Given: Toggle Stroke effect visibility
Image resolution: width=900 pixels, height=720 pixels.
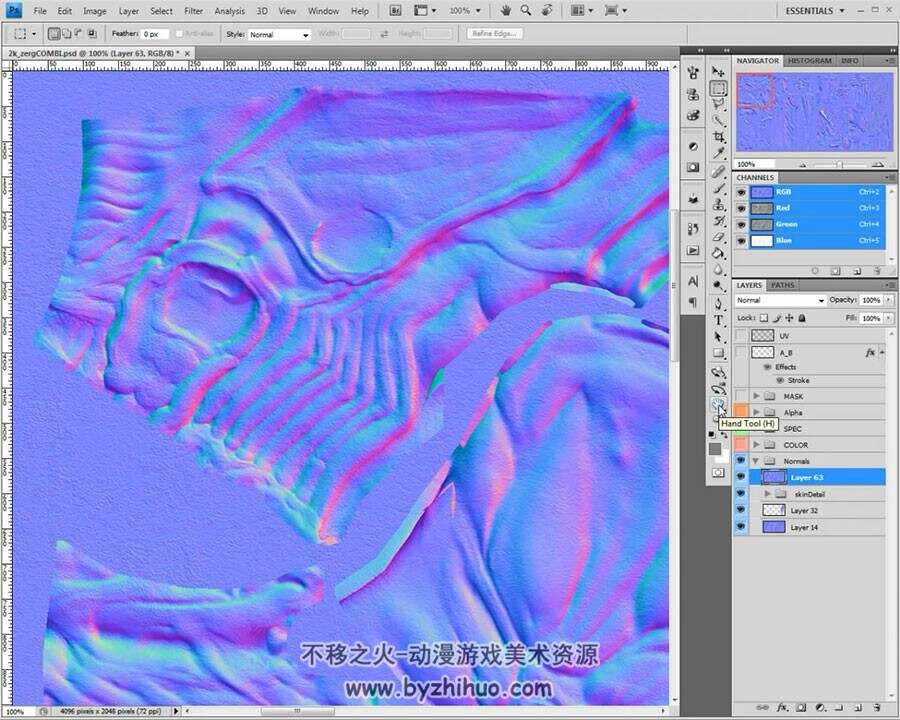Looking at the screenshot, I should point(779,380).
